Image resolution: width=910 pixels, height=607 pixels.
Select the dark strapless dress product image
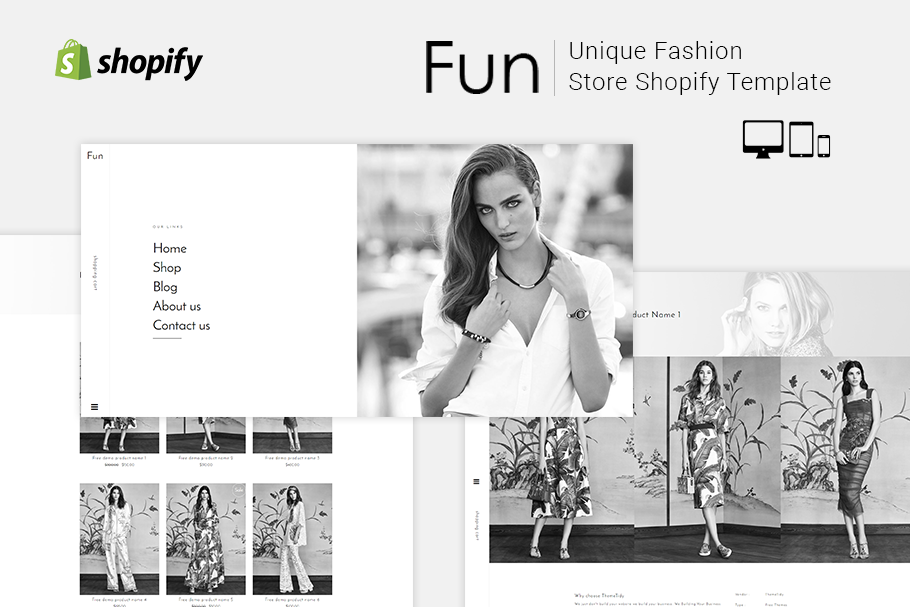[845, 459]
